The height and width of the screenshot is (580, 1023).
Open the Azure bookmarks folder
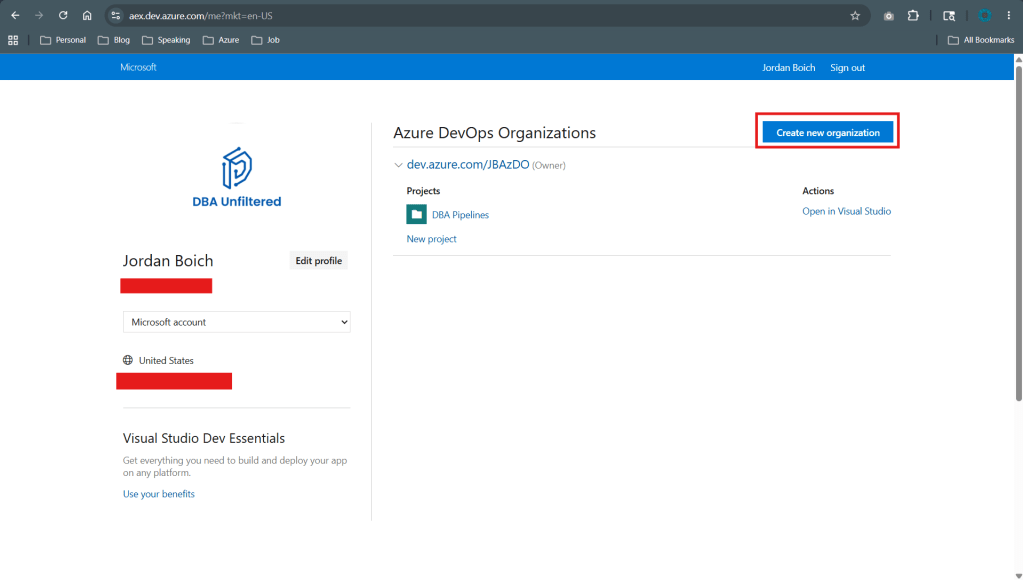(x=221, y=40)
